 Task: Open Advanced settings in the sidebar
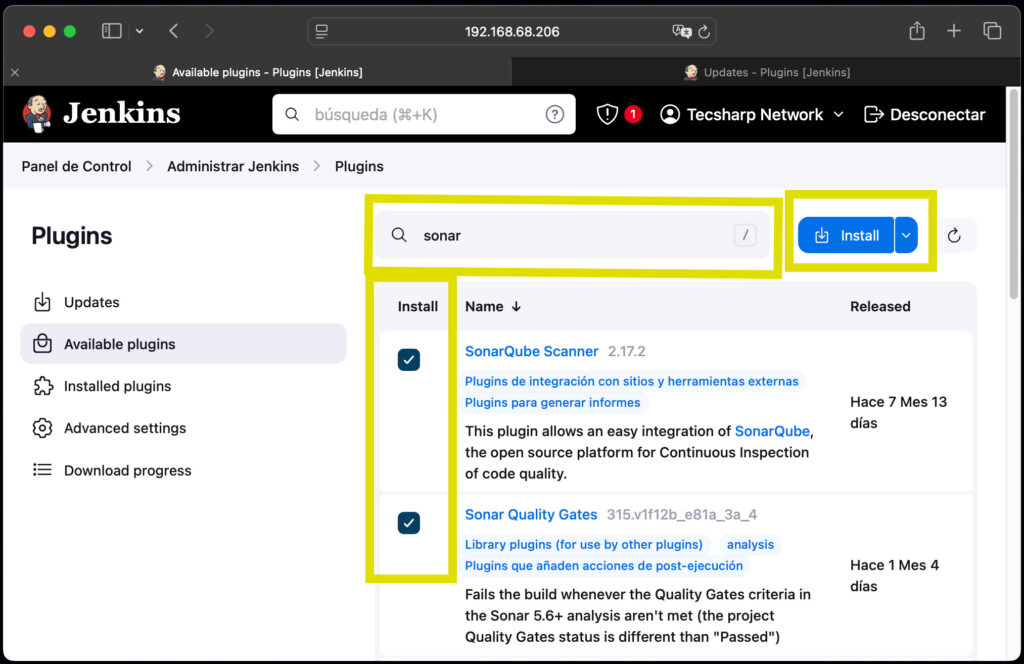[184, 428]
